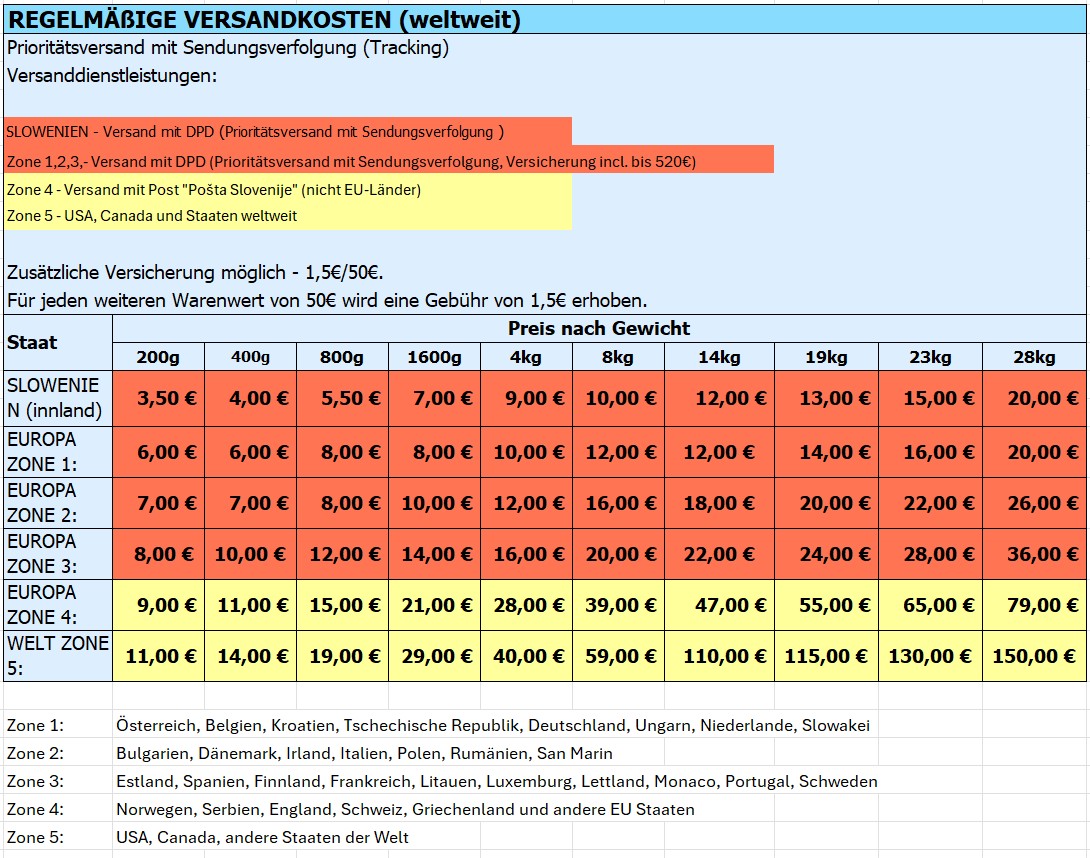This screenshot has height=858, width=1090.
Task: Click the '400g' column header
Action: click(x=250, y=357)
